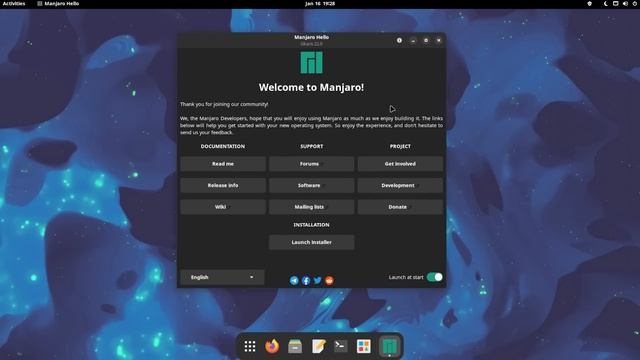
Task: Click the INSTALLATION section heading
Action: click(311, 225)
